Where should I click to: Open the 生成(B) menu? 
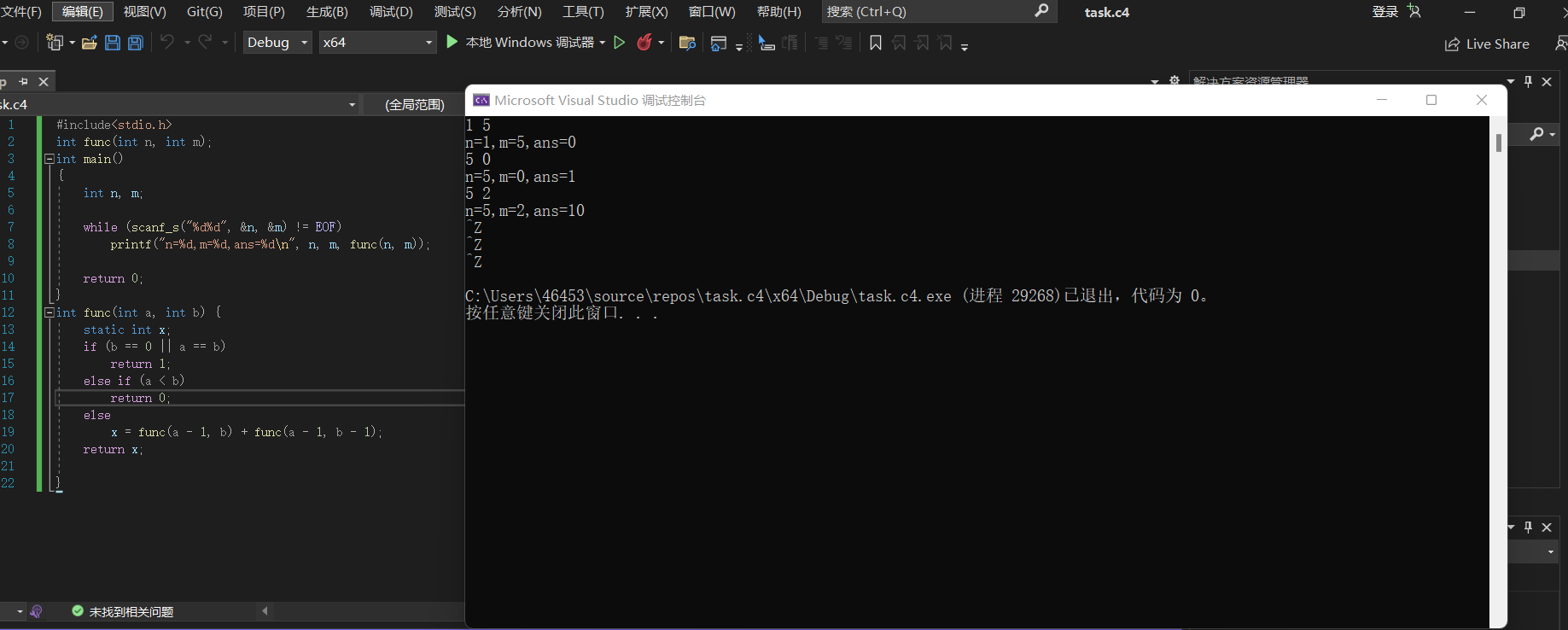[x=327, y=11]
